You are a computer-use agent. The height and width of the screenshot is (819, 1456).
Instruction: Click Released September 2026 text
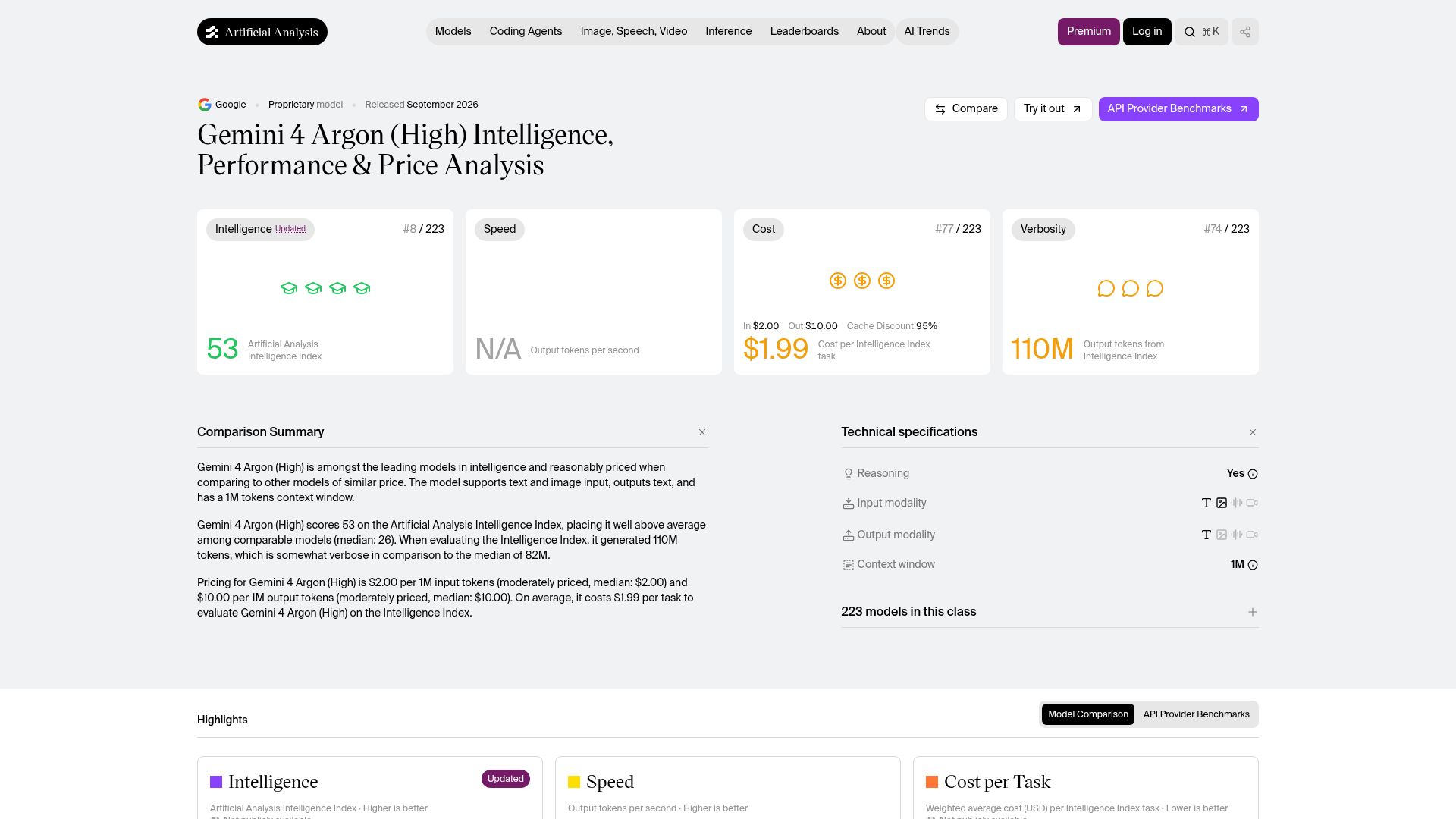pos(422,105)
